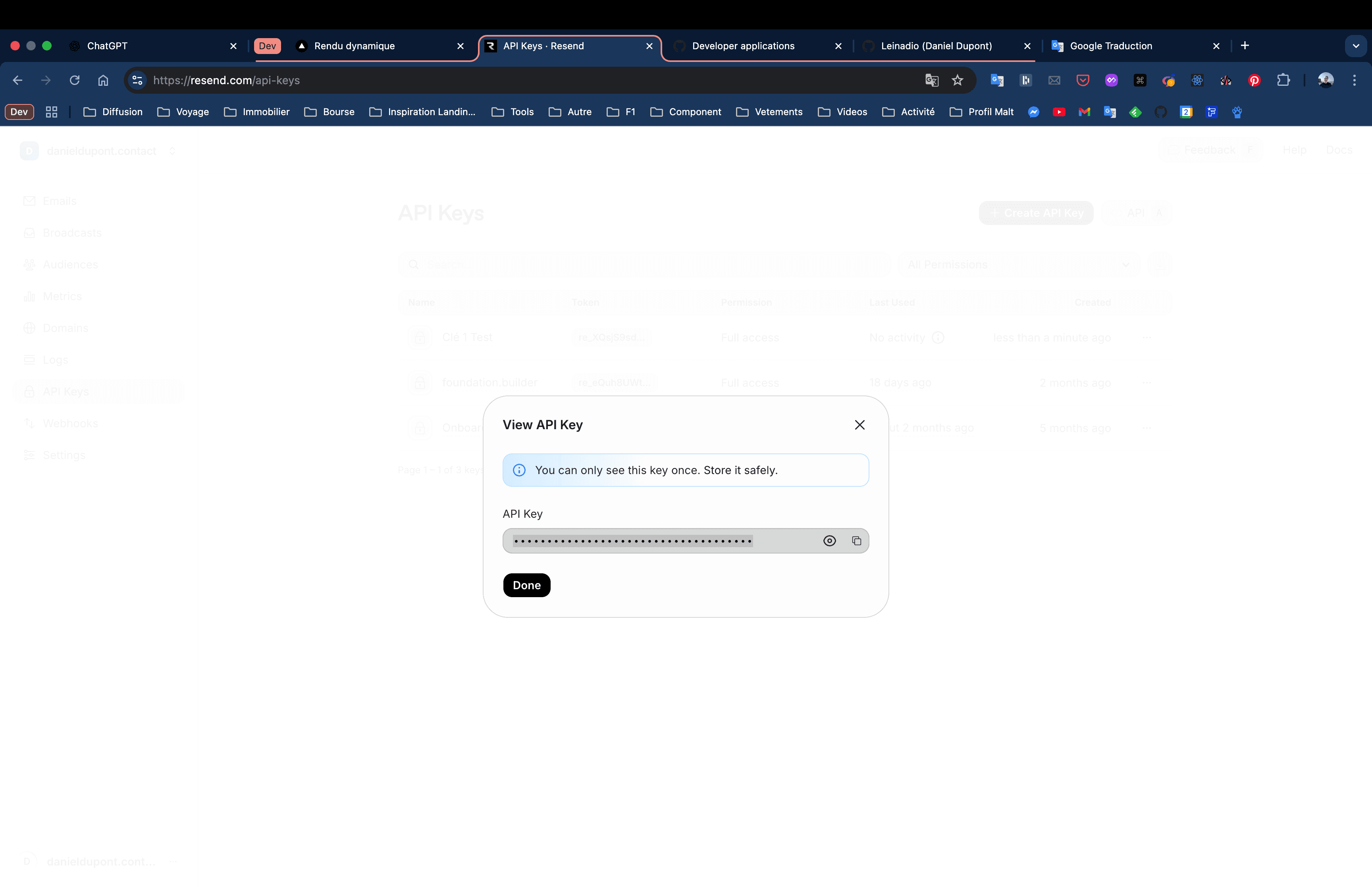This screenshot has width=1372, height=887.
Task: Switch to the Google Traduction tab
Action: point(1111,46)
